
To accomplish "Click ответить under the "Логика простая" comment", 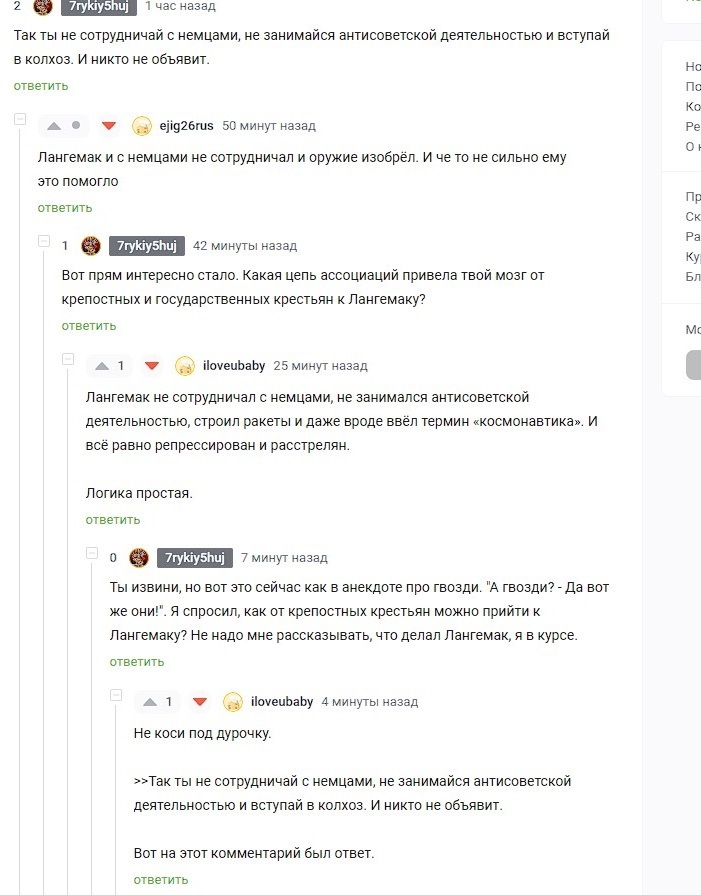I will click(x=113, y=520).
